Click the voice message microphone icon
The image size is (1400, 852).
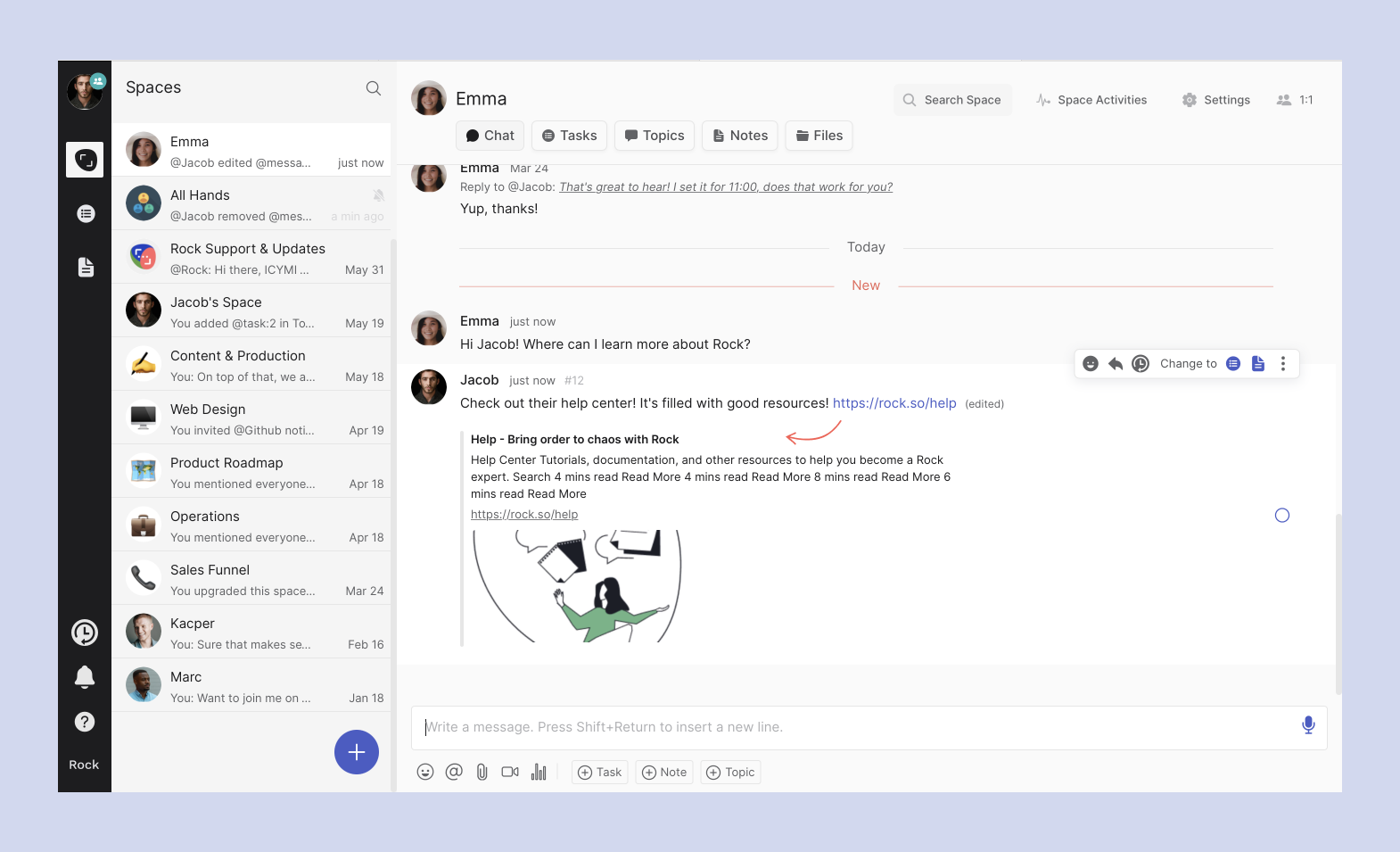tap(1307, 725)
